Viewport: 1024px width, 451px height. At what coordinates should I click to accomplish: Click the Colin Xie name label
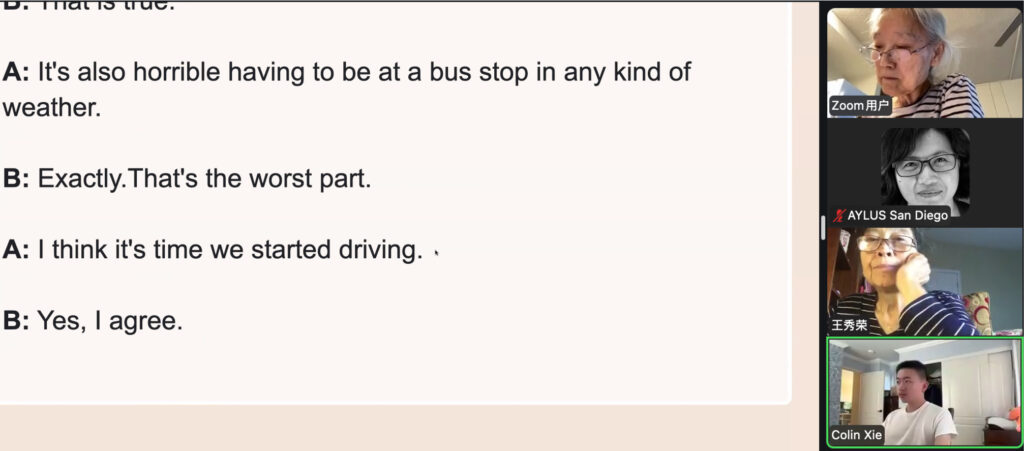point(858,435)
